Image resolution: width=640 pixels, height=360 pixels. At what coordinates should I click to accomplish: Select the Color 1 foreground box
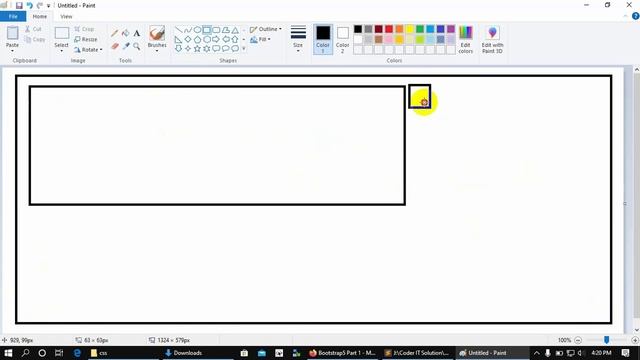pyautogui.click(x=323, y=39)
